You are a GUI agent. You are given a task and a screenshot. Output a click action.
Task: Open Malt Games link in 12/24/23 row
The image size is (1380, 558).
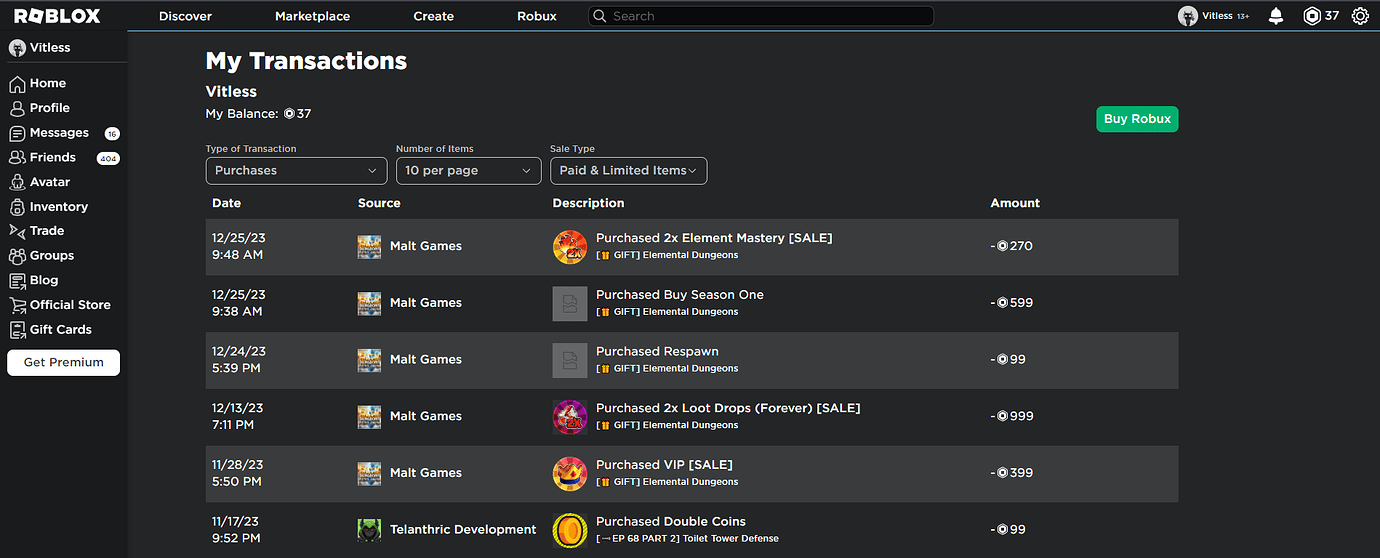coord(426,360)
